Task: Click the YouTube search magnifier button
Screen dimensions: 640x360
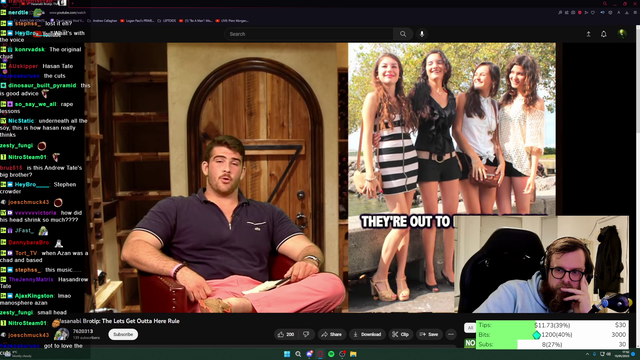Action: (x=403, y=34)
